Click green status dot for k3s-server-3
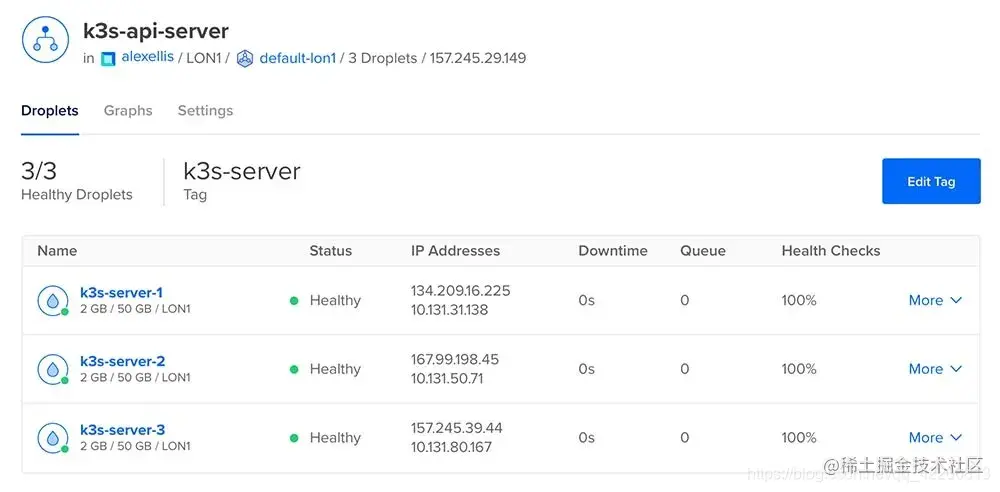The width and height of the screenshot is (1000, 492). coord(294,438)
